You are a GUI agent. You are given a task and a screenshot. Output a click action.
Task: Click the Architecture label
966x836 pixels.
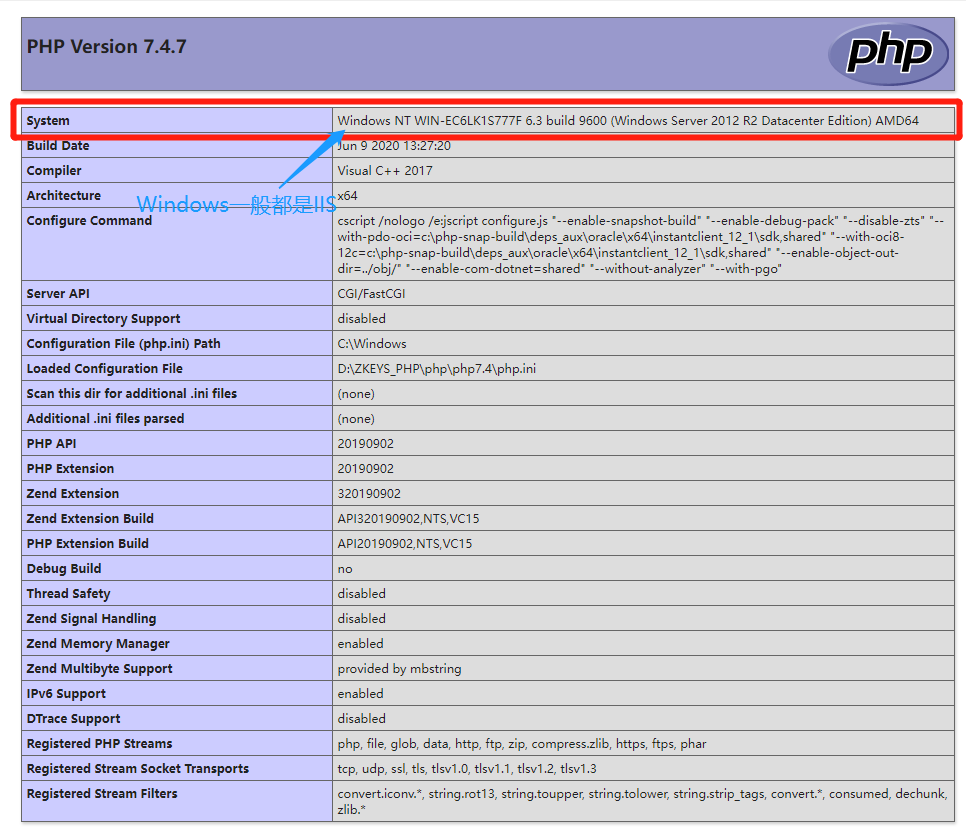point(63,196)
